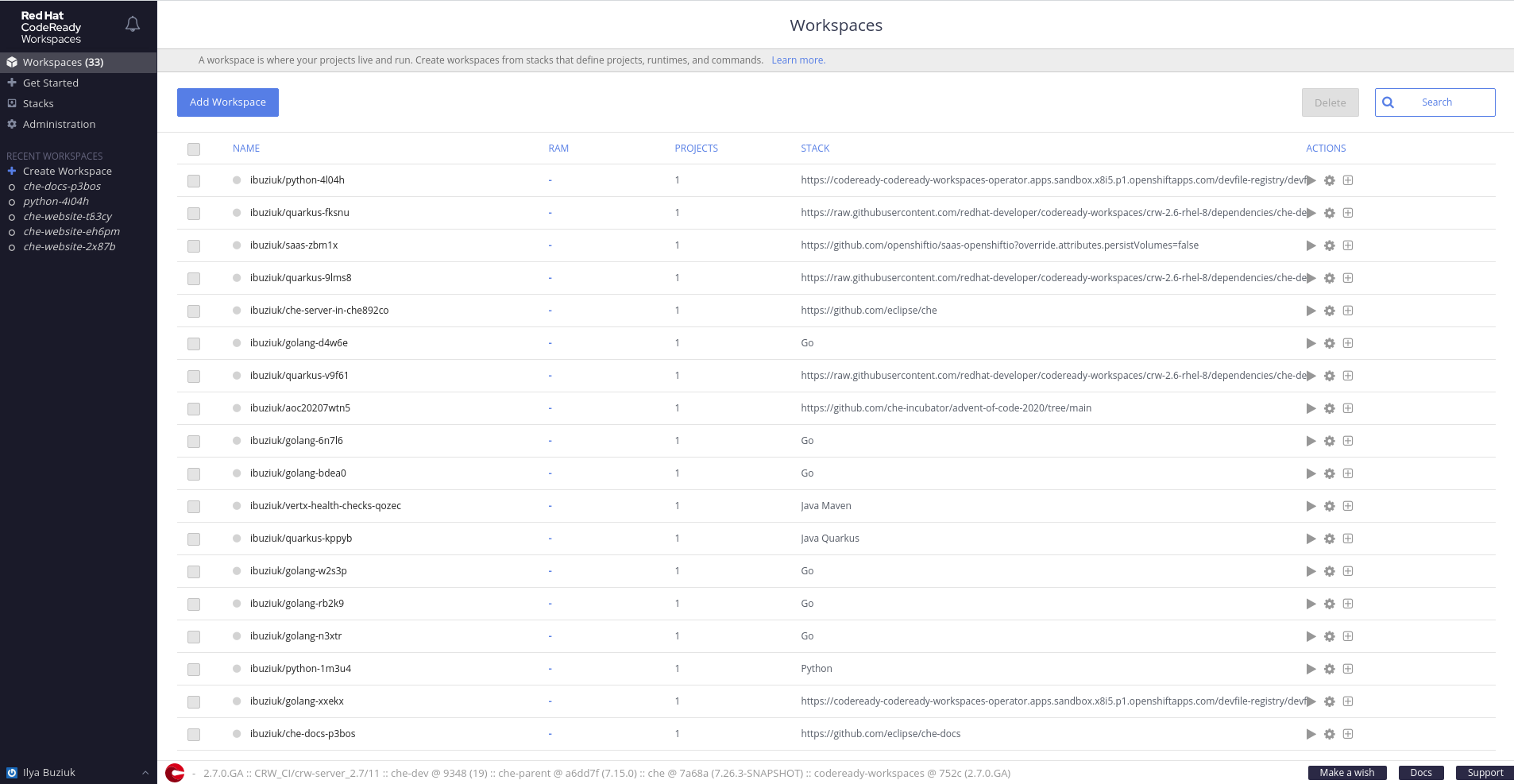Select Create Workspace under recent workspaces
Viewport: 1514px width, 784px height.
(x=68, y=171)
